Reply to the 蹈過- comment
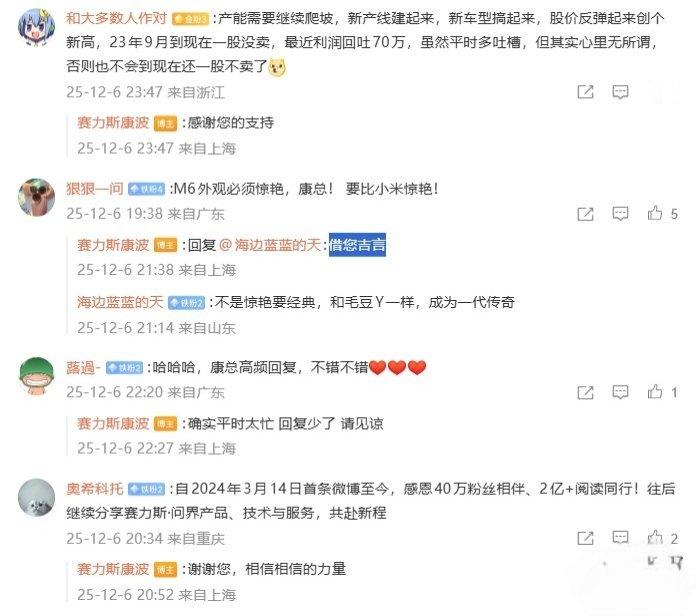Image resolution: width=696 pixels, height=616 pixels. click(x=620, y=392)
